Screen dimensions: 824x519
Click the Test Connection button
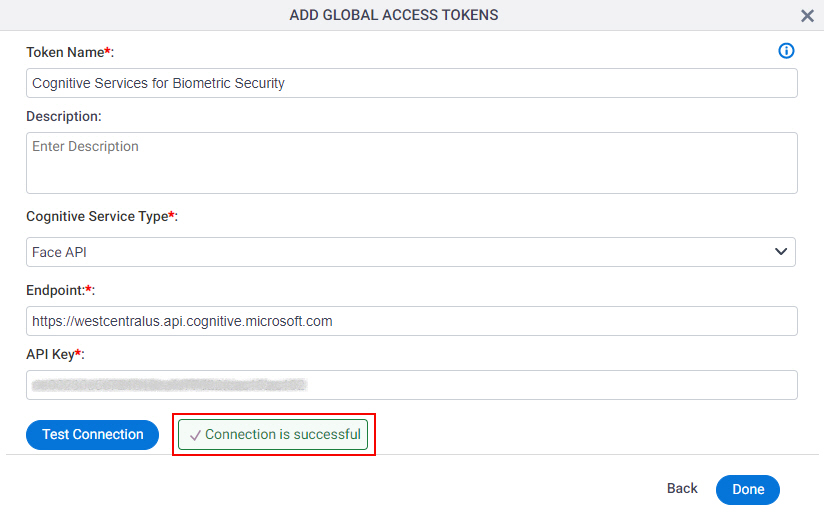point(92,434)
